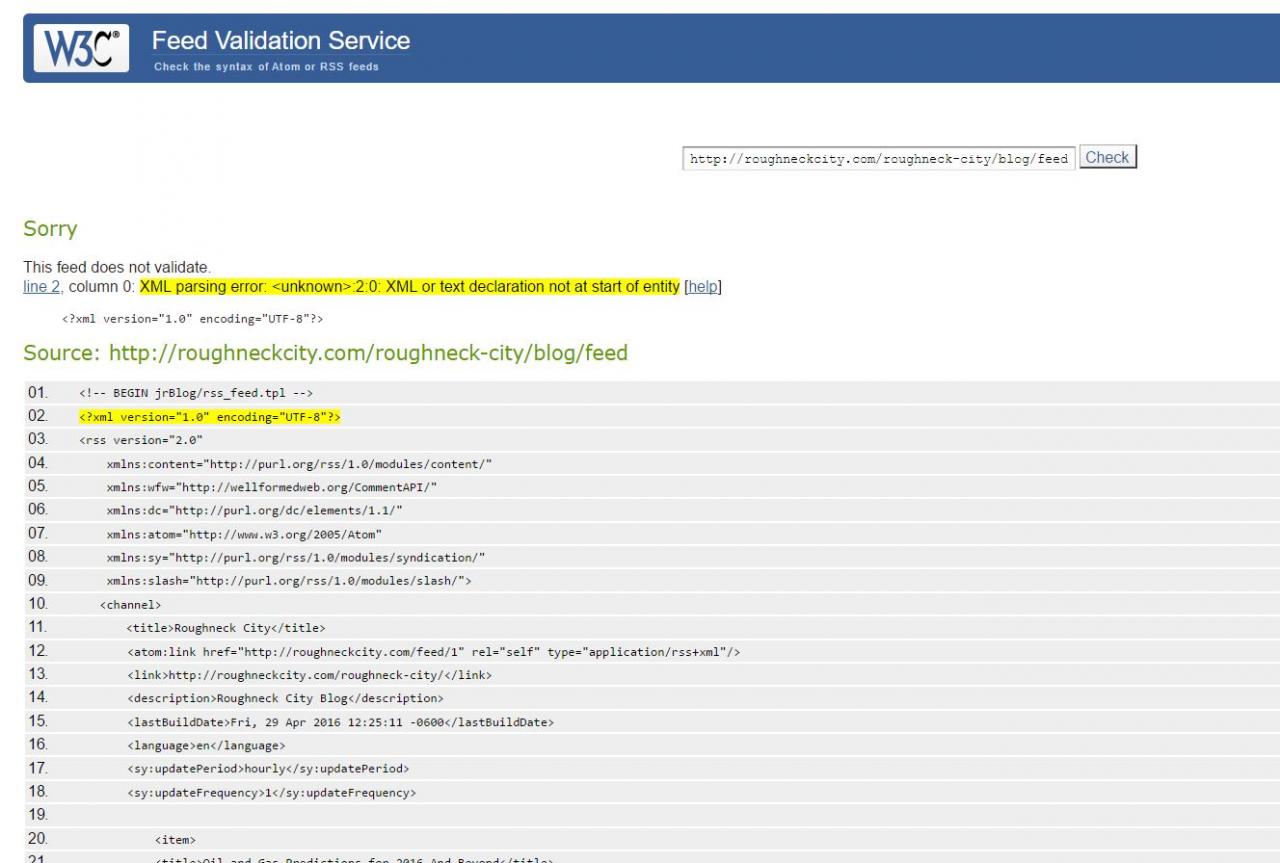
Task: Open the "line 2" error link
Action: [x=42, y=287]
